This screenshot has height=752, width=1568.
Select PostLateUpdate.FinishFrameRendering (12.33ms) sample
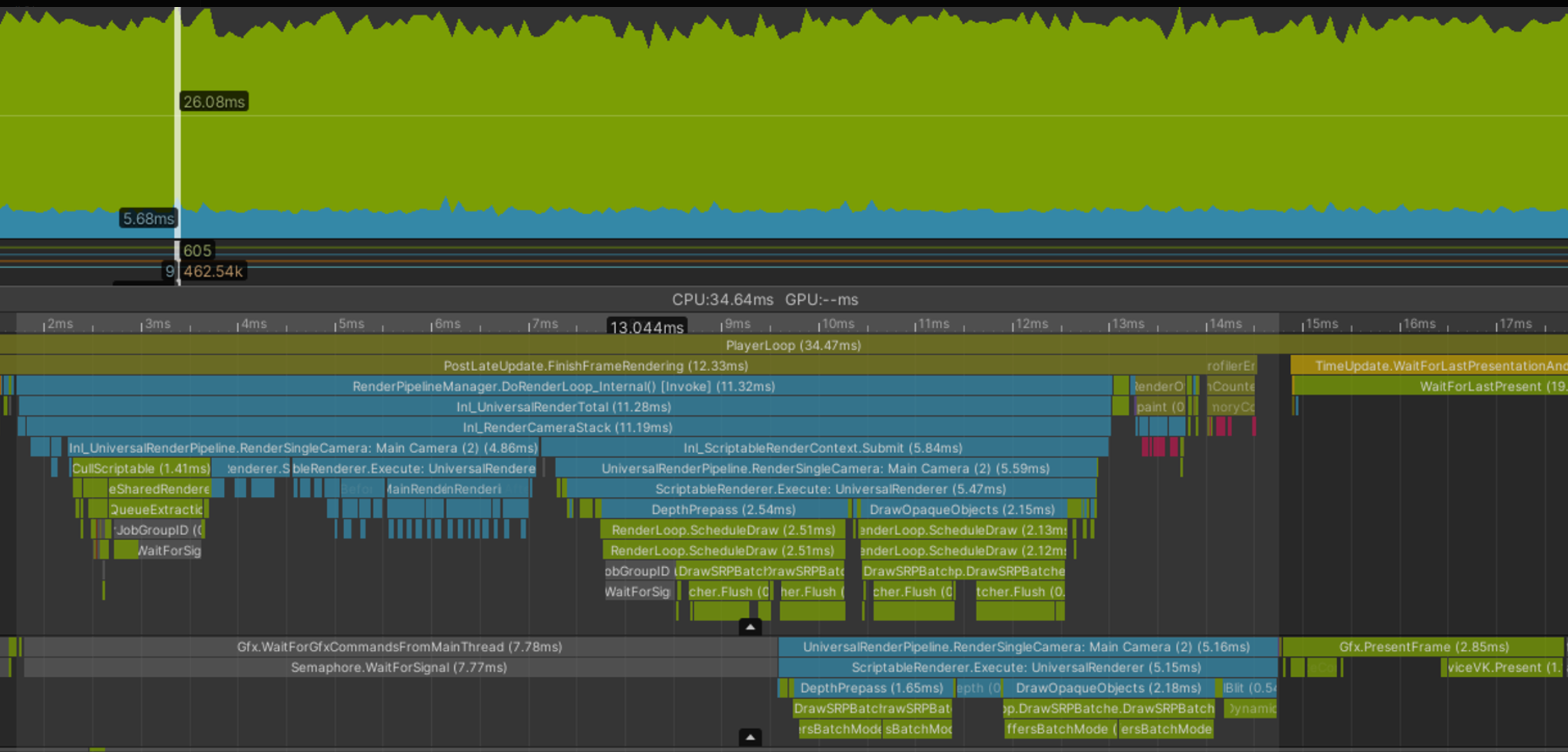(x=595, y=366)
